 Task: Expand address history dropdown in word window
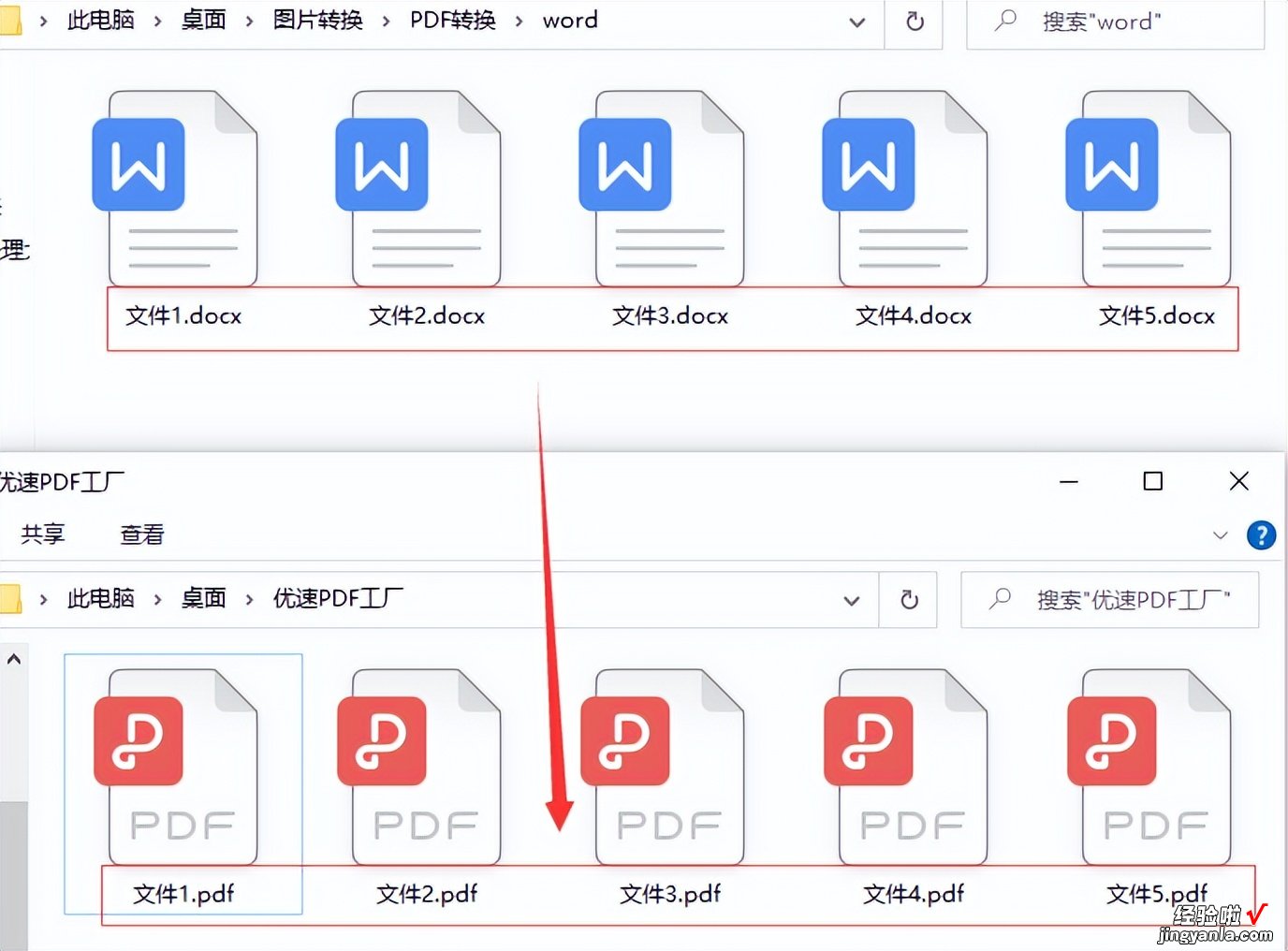click(x=856, y=22)
